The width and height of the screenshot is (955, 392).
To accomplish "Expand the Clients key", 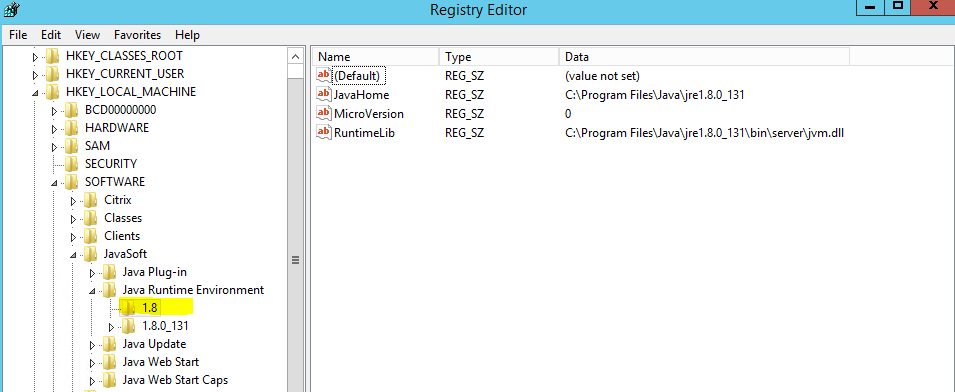I will point(73,237).
